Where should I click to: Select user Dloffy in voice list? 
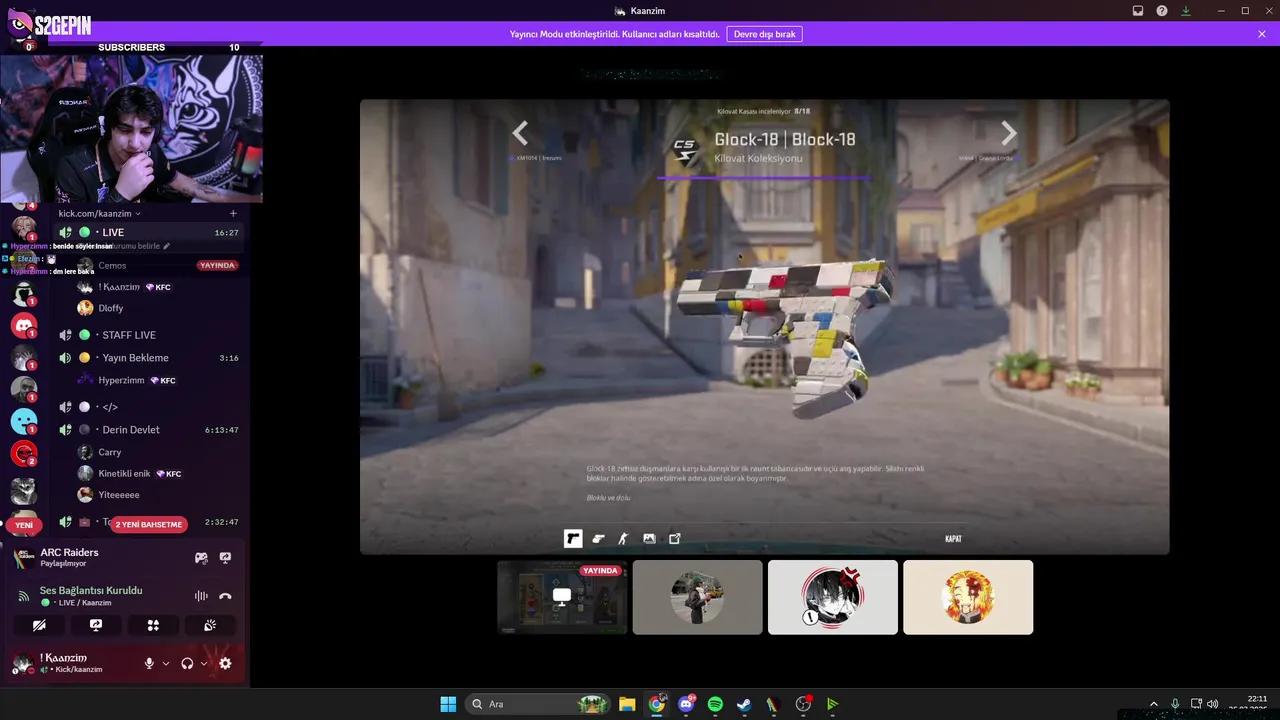coord(158,309)
